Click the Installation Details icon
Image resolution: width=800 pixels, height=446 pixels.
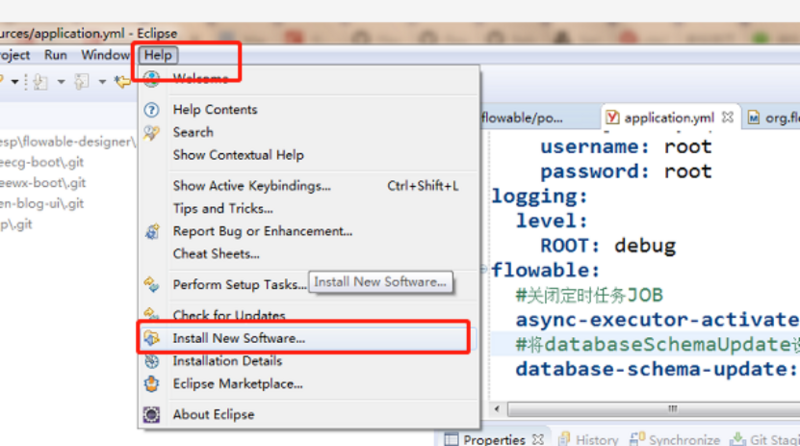(152, 361)
